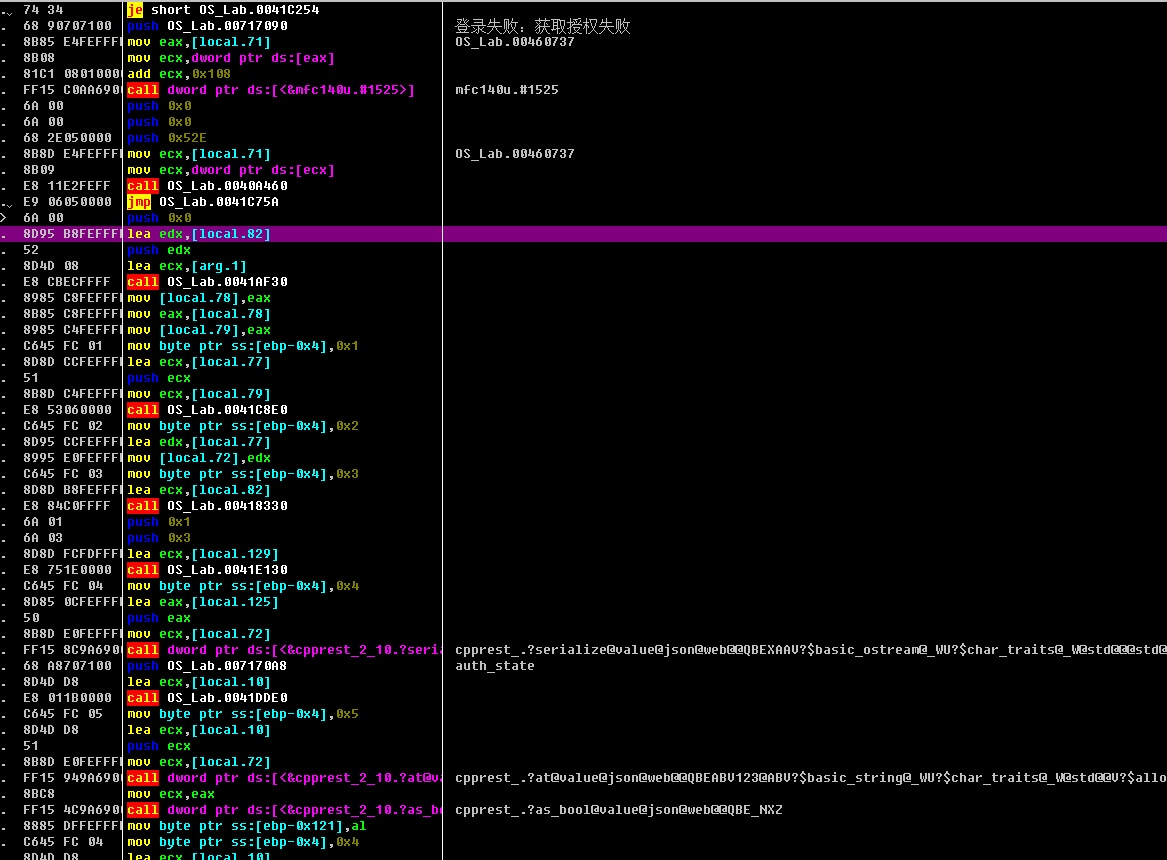This screenshot has width=1167, height=860.
Task: Click 'push eax' instruction
Action: point(159,618)
